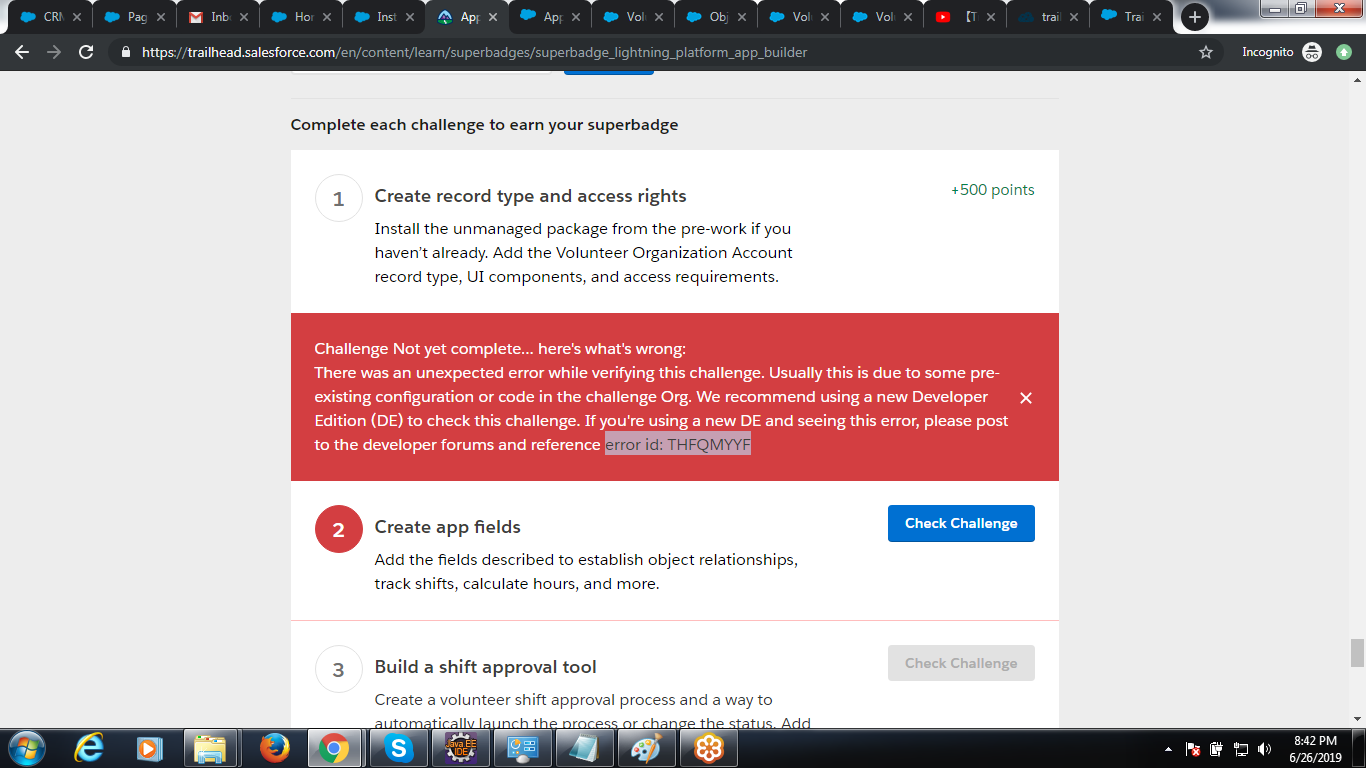Click the greyed-out Check Challenge button

[961, 663]
